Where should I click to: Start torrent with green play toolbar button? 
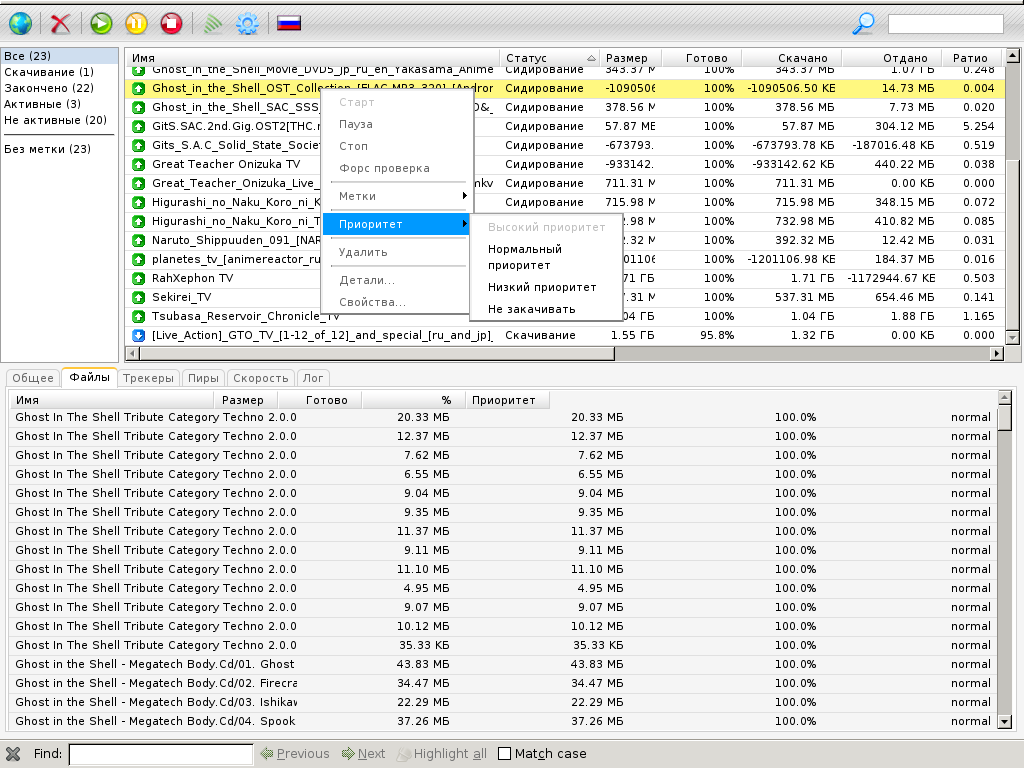tap(101, 24)
